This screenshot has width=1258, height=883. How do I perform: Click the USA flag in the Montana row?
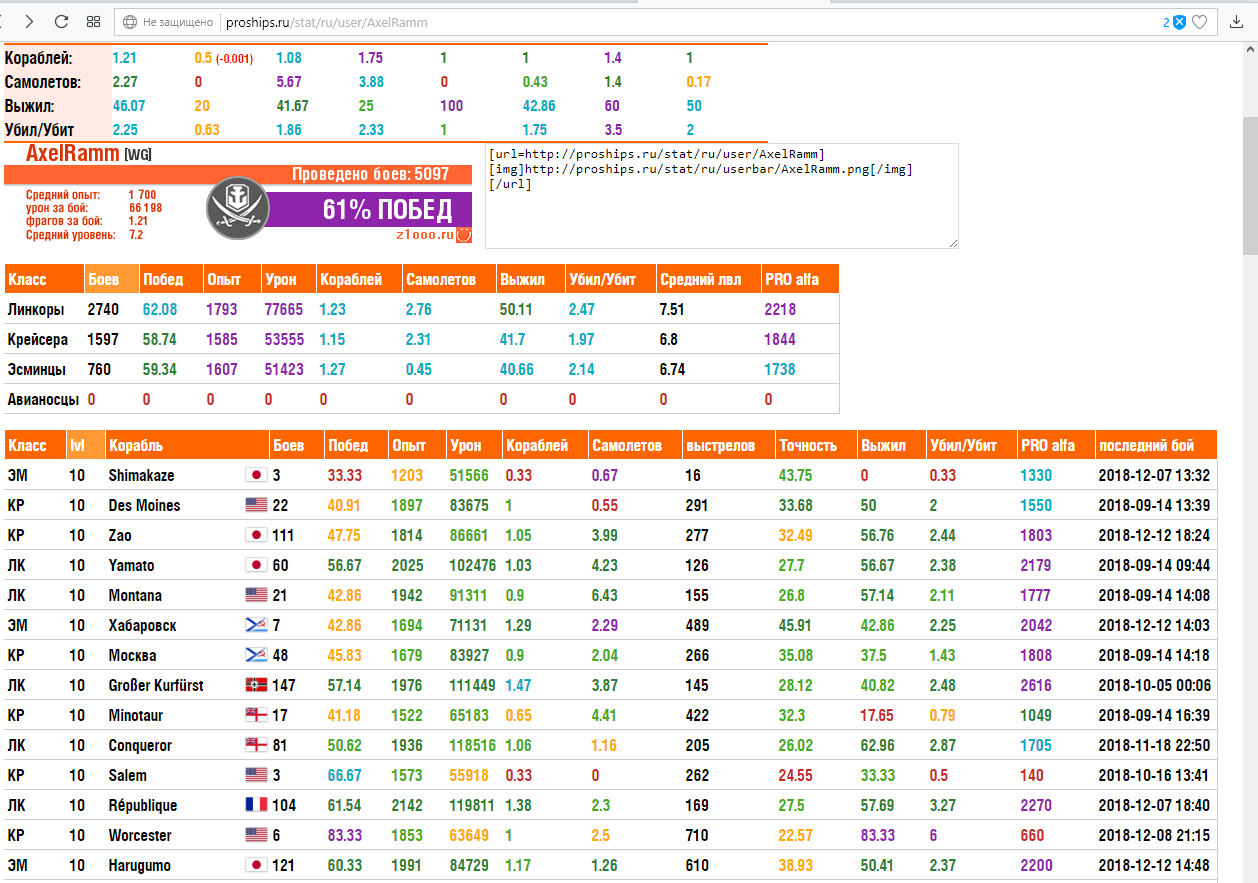tap(254, 595)
